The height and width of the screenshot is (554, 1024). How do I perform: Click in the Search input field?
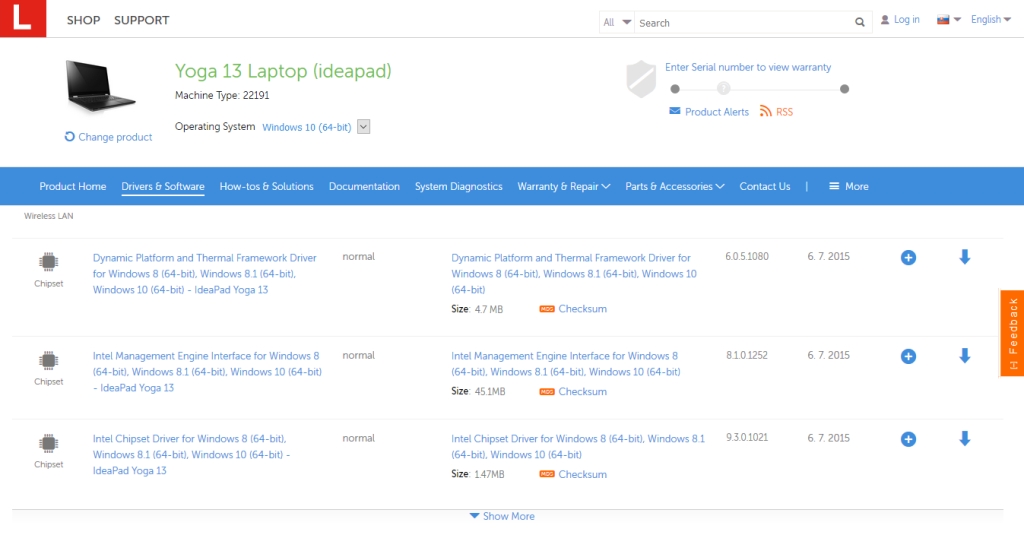pos(743,23)
